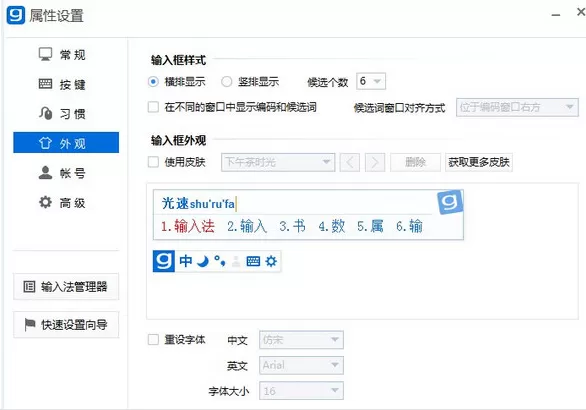Open the 中文 font dropdown 仿宋

(x=301, y=340)
